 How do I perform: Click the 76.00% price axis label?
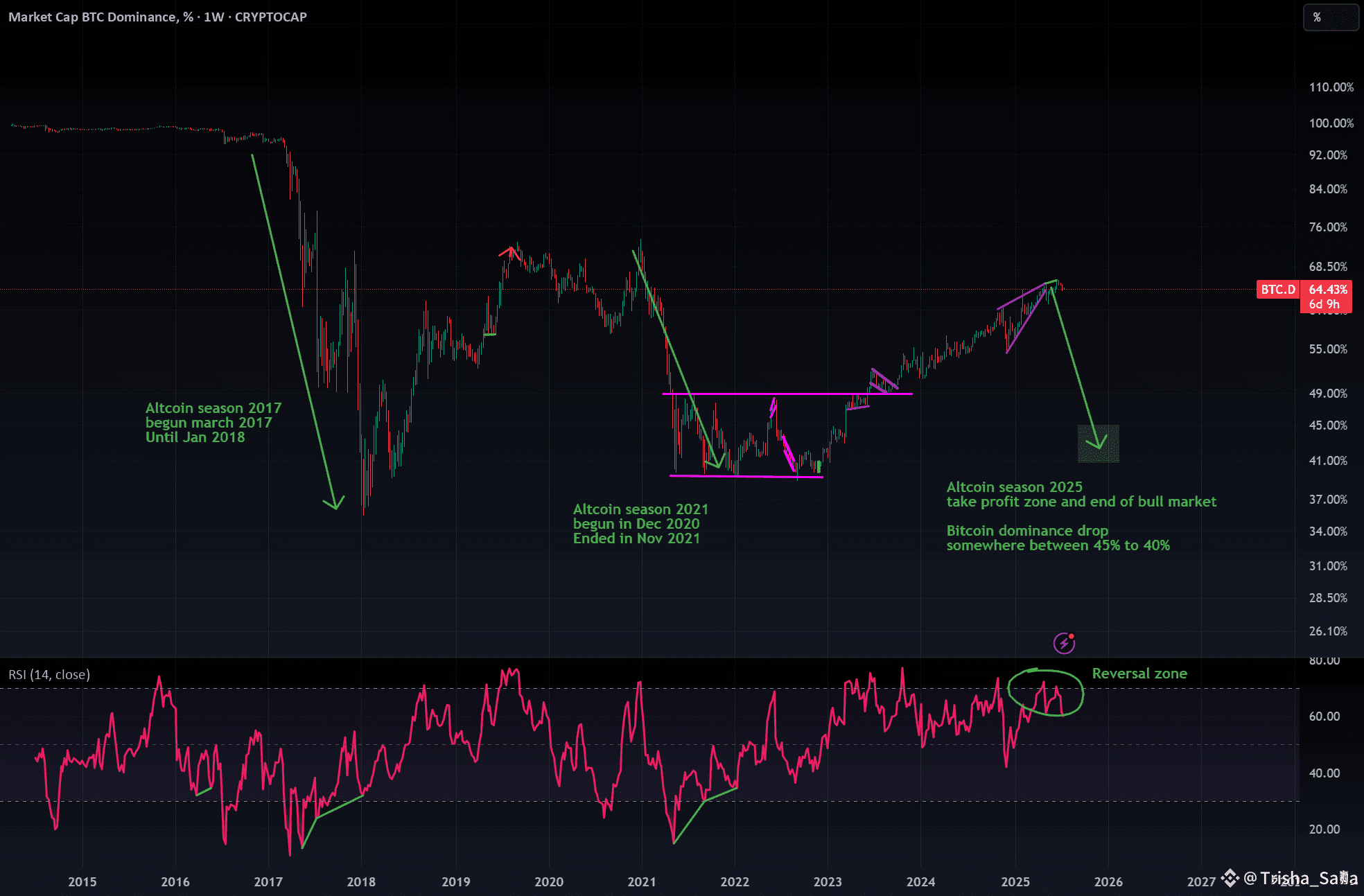[x=1328, y=227]
